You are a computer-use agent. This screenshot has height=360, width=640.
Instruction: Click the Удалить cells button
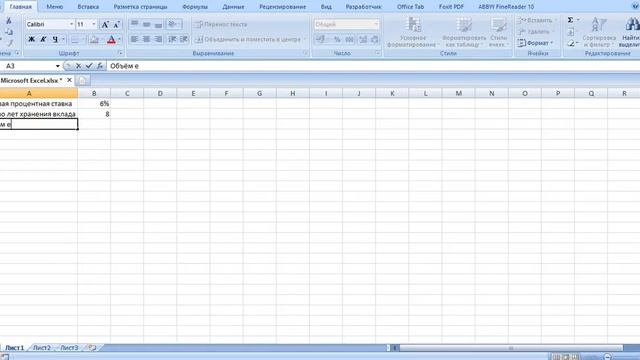click(536, 31)
